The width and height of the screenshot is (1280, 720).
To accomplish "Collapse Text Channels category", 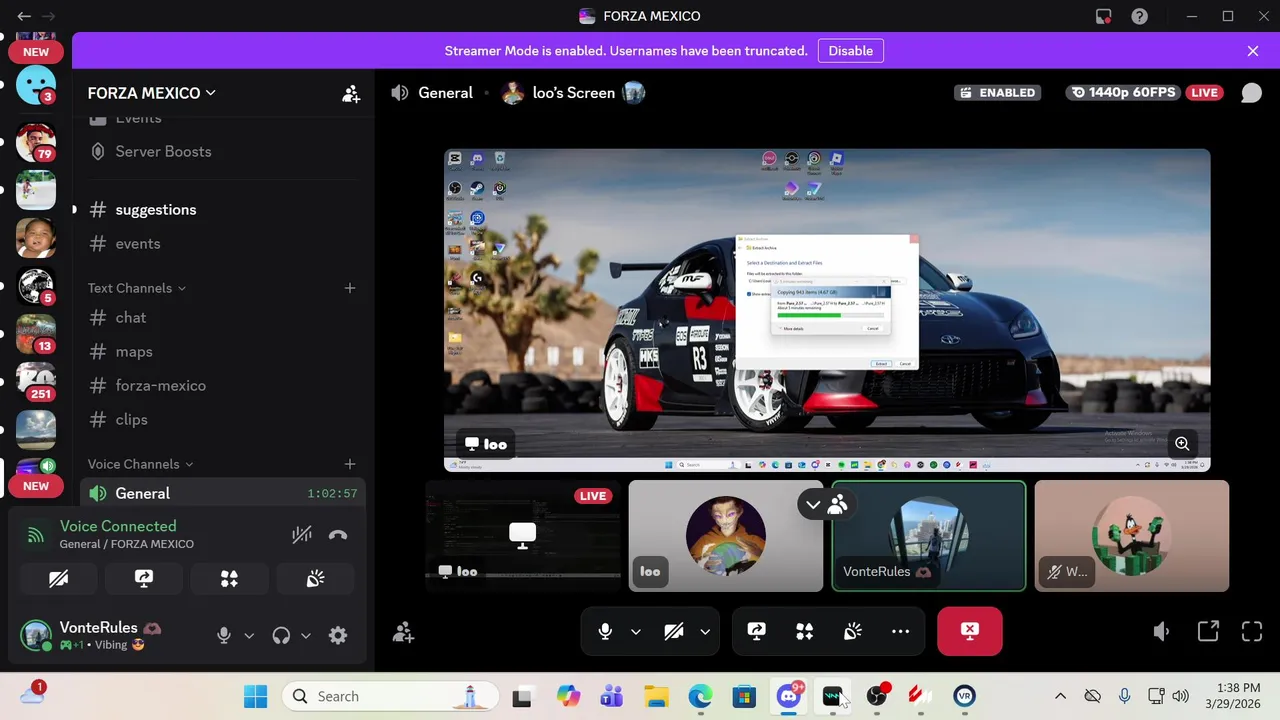I will click(136, 288).
